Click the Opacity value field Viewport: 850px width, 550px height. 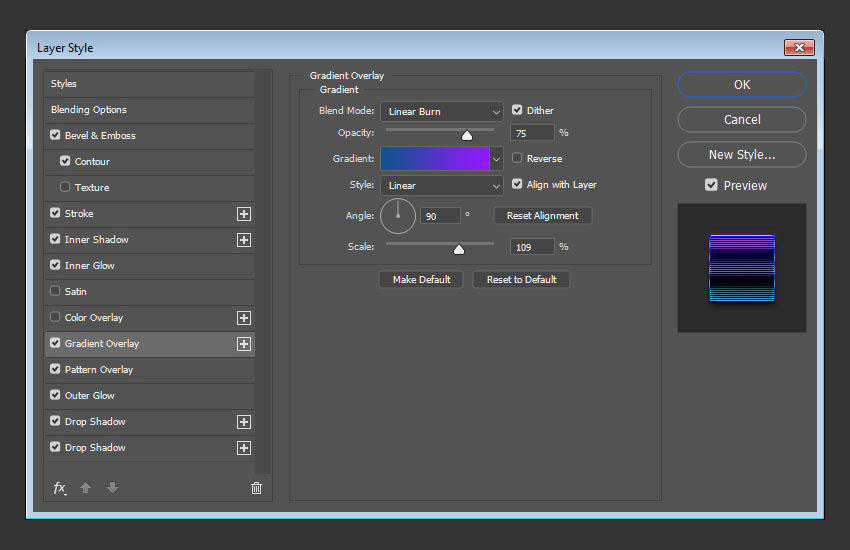tap(532, 133)
